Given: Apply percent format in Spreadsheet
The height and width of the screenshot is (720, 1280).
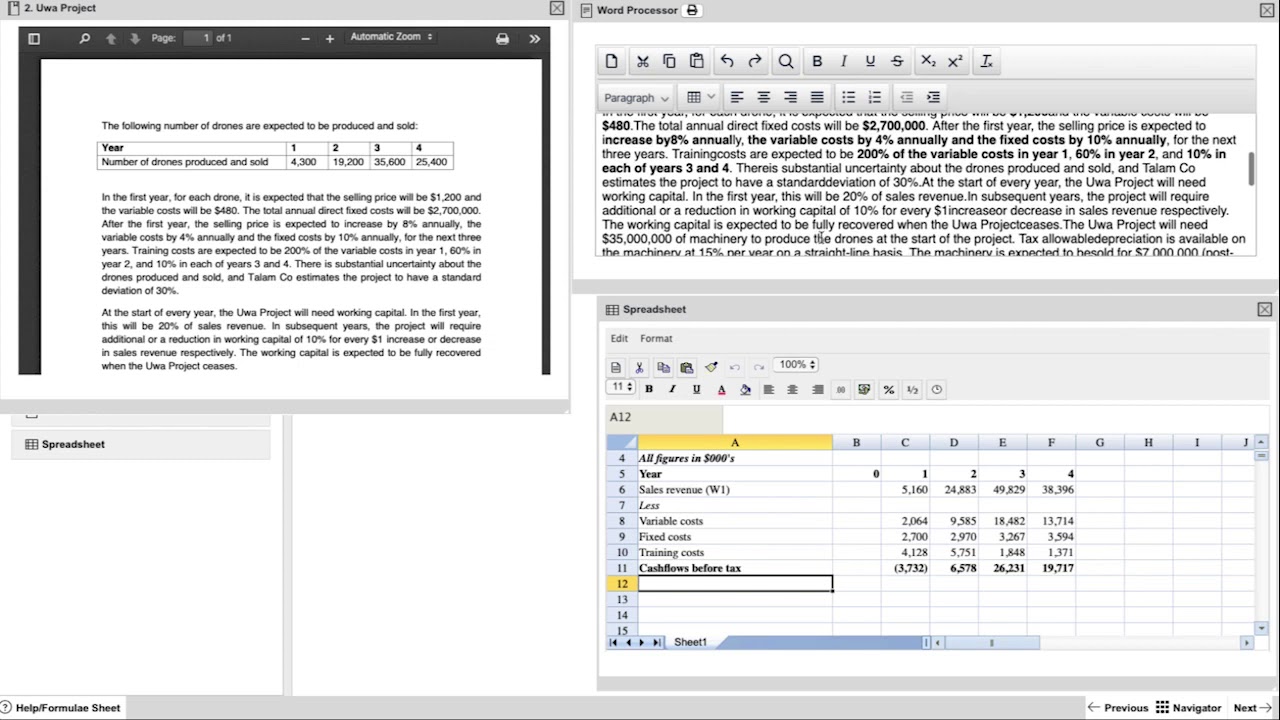Looking at the screenshot, I should point(888,389).
